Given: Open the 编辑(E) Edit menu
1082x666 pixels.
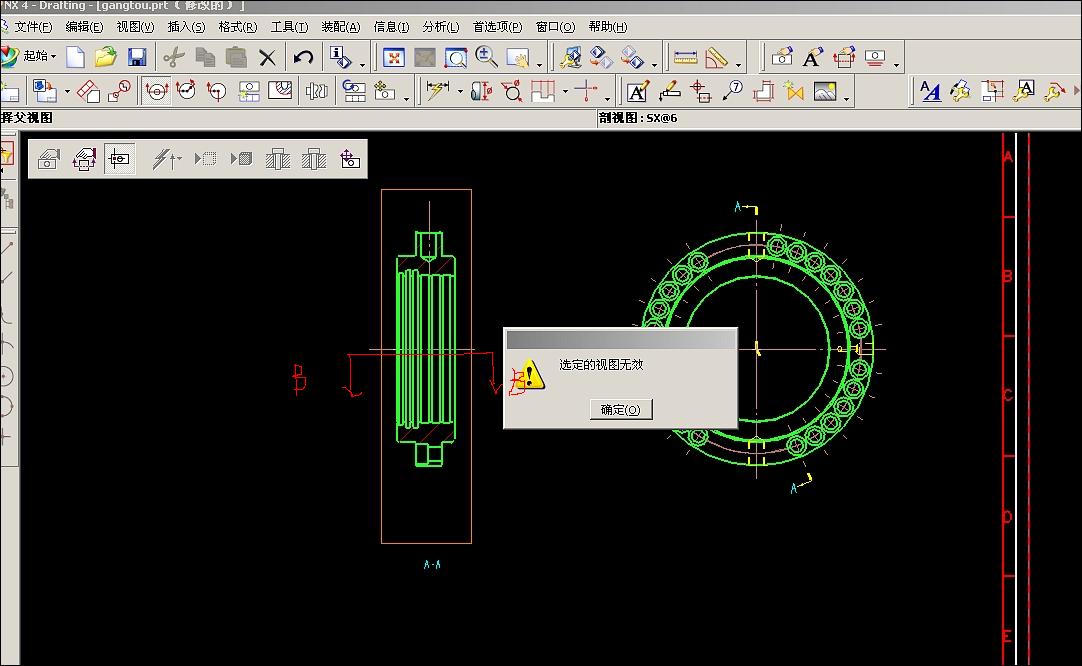Looking at the screenshot, I should [x=84, y=27].
